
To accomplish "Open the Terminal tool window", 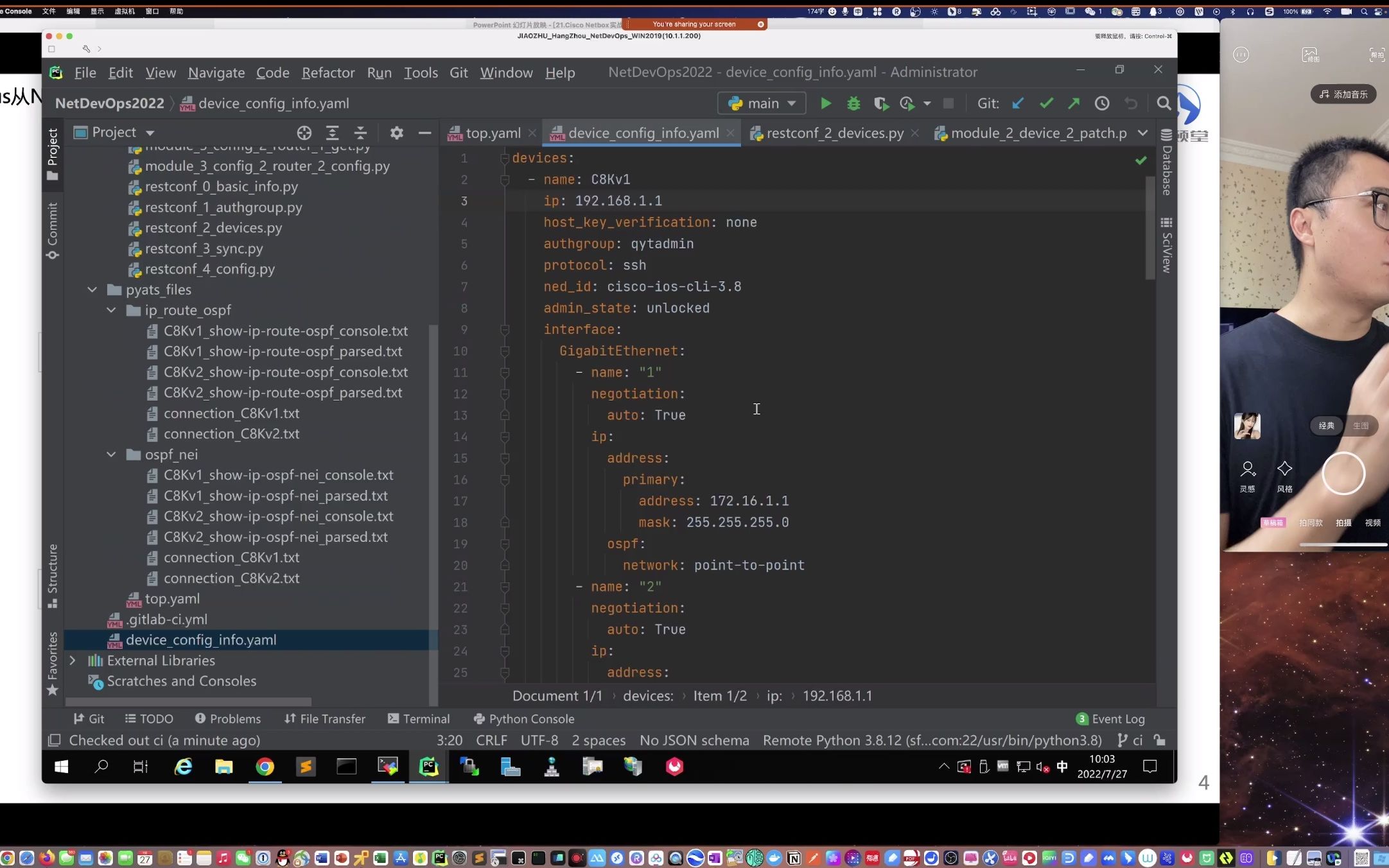I will coord(419,719).
